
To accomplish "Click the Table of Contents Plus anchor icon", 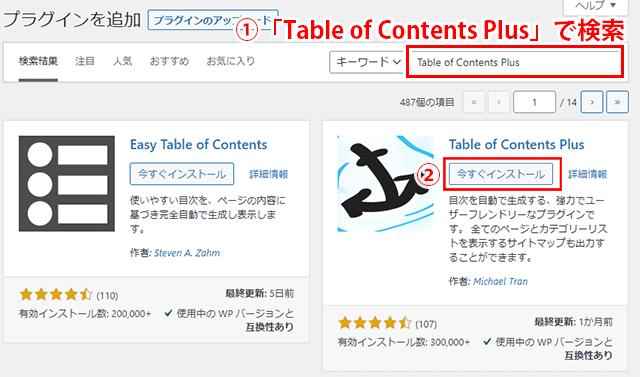I will tap(385, 184).
